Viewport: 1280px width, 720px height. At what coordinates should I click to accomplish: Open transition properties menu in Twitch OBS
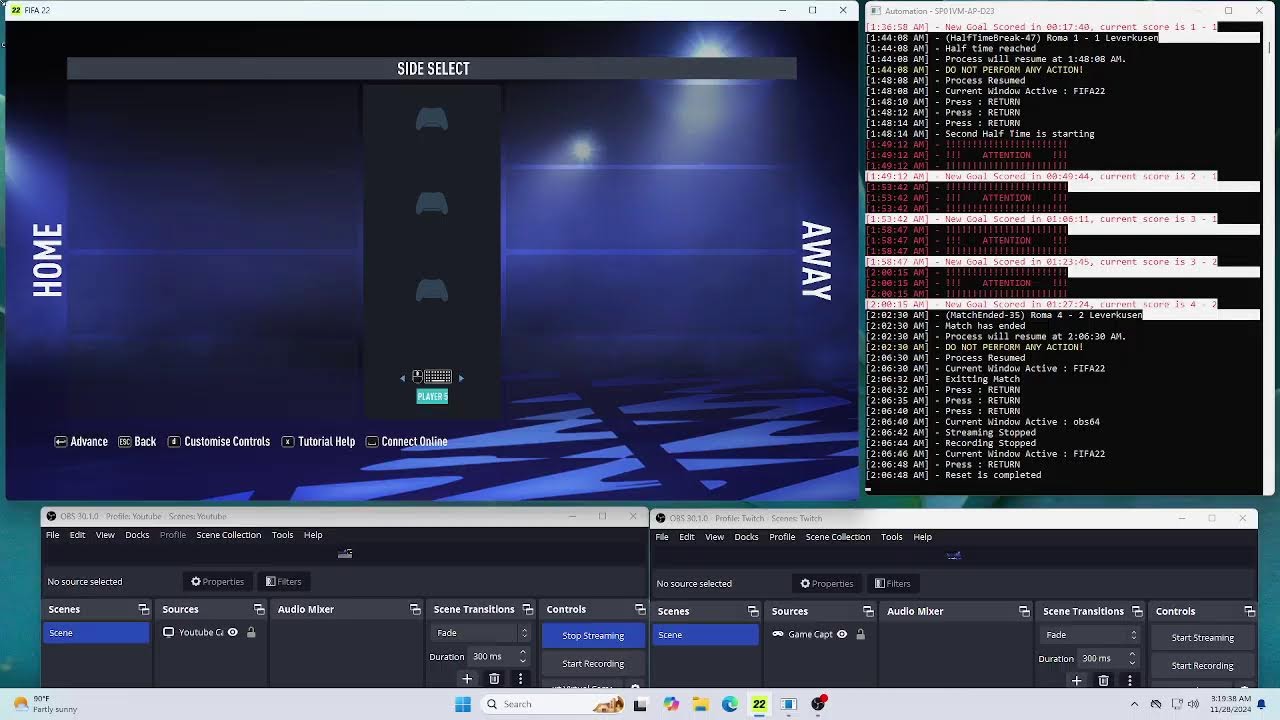click(1130, 681)
